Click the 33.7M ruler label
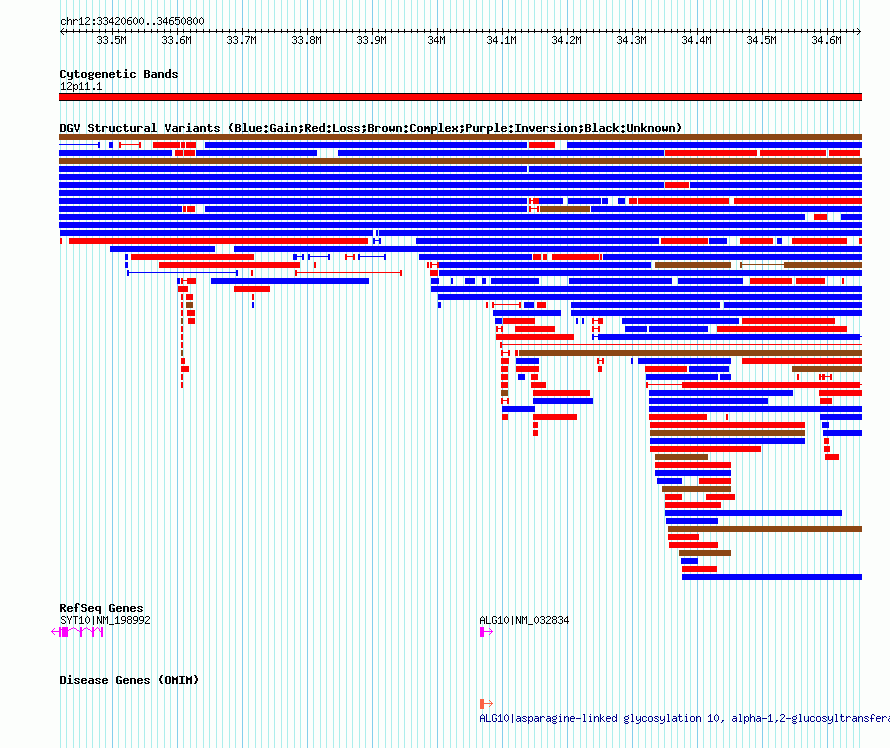The width and height of the screenshot is (890, 748). 241,40
